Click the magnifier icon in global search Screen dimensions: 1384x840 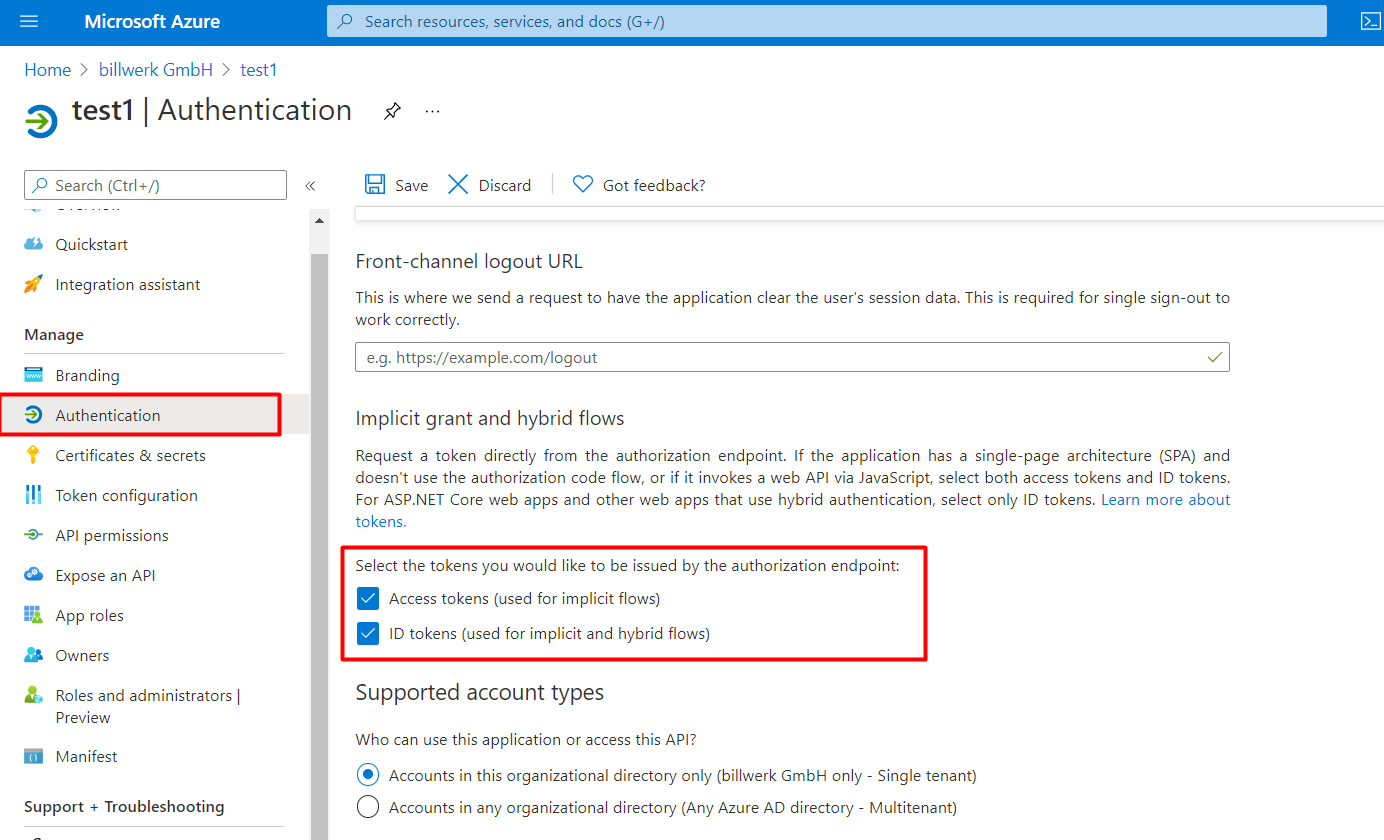[x=345, y=21]
